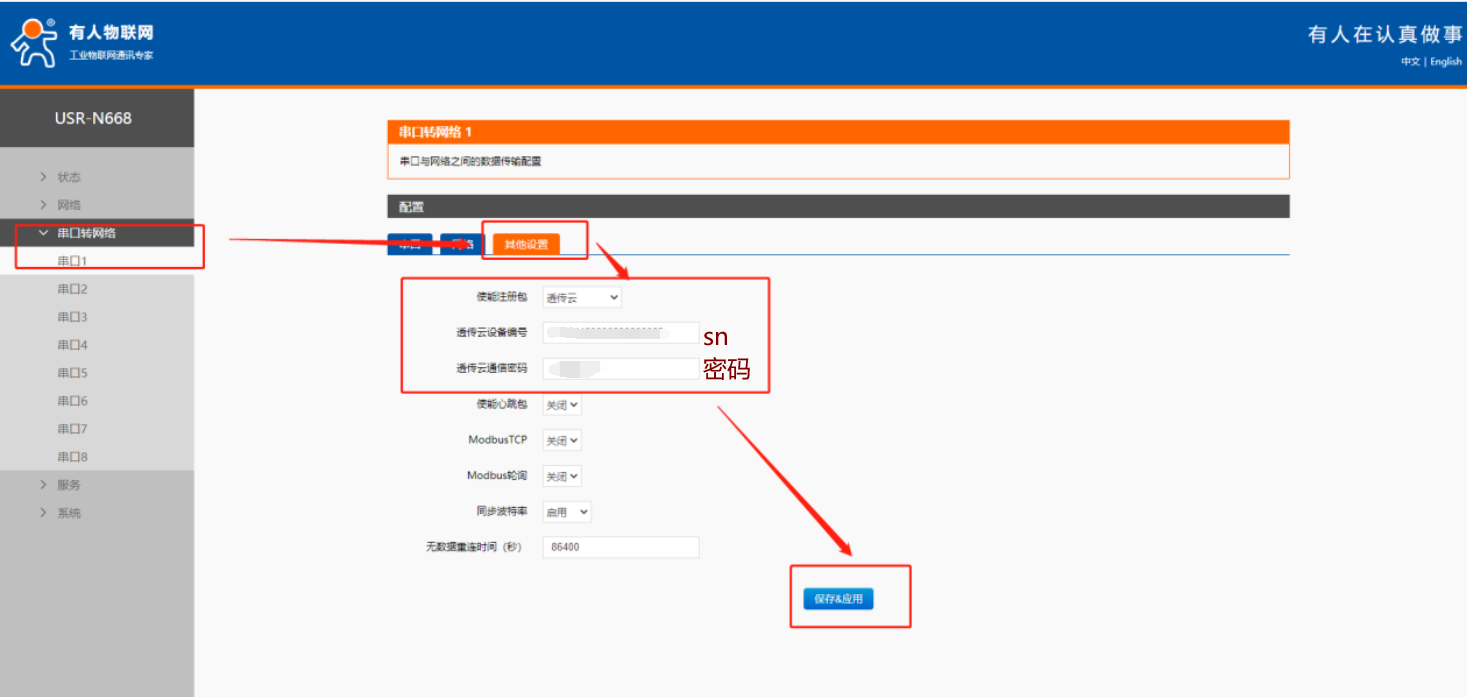Image resolution: width=1467 pixels, height=697 pixels.
Task: Click the 无数据重连时间 input field
Action: pos(620,547)
